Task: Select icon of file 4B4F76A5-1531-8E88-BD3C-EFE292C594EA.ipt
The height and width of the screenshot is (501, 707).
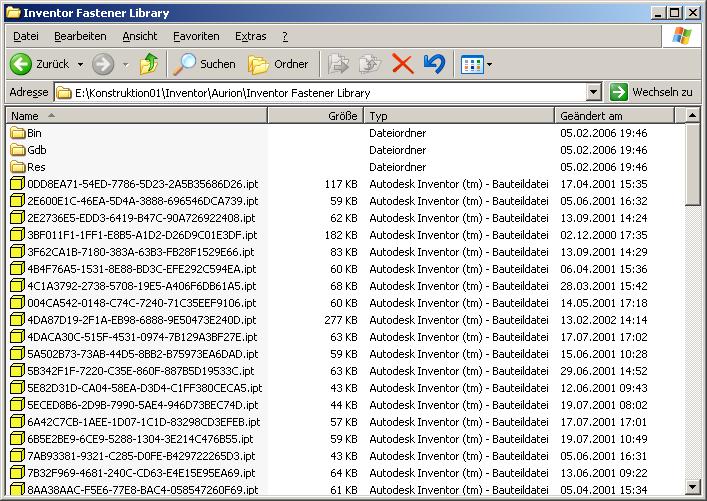Action: (x=17, y=269)
